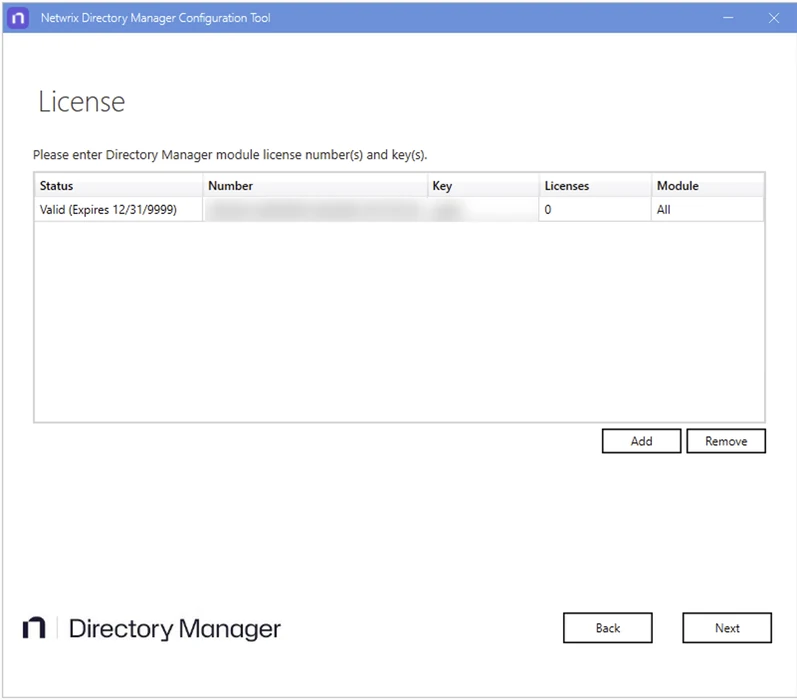The height and width of the screenshot is (700, 797).
Task: Remove the selected license
Action: click(725, 441)
